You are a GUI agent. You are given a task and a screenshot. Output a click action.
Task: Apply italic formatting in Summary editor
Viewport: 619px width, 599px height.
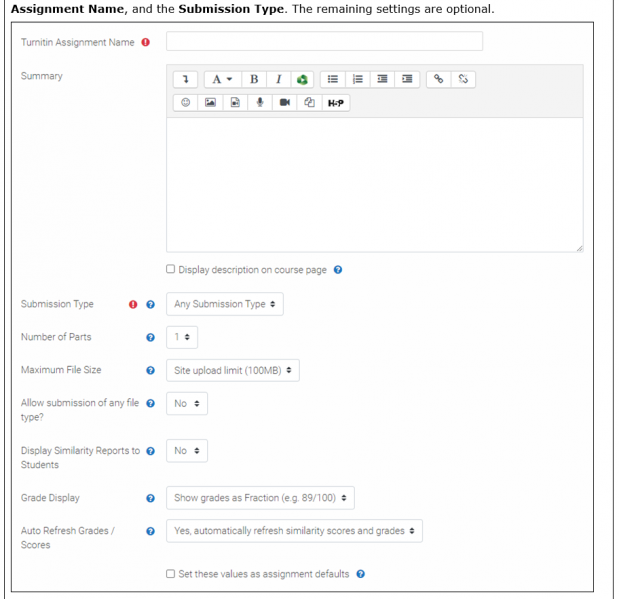278,79
